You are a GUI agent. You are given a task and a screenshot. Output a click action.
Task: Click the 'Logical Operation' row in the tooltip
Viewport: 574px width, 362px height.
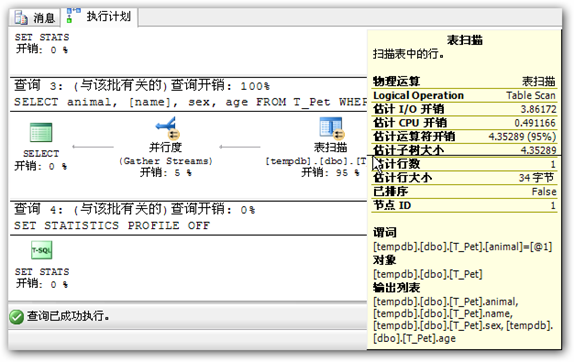pos(464,95)
